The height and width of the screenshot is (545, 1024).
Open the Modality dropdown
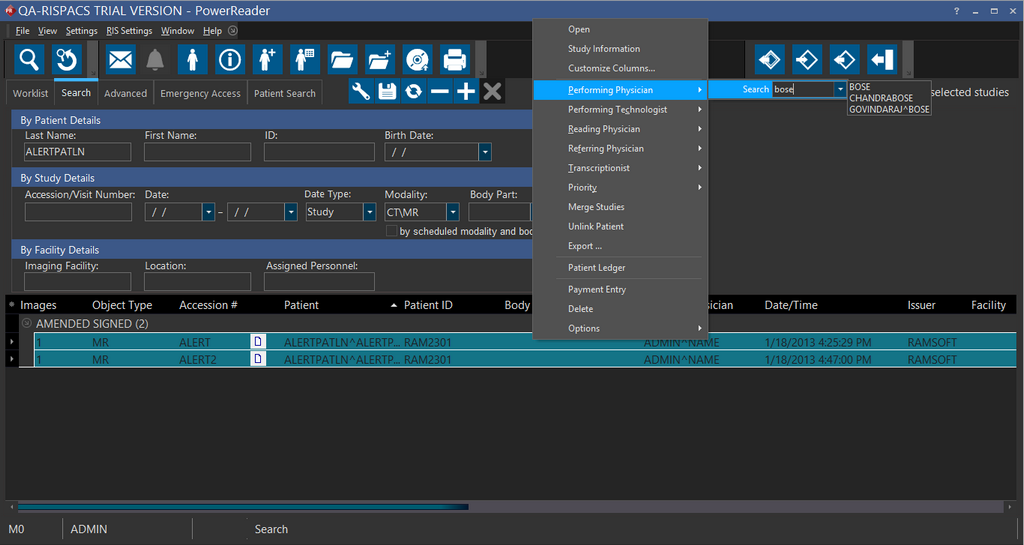click(453, 212)
